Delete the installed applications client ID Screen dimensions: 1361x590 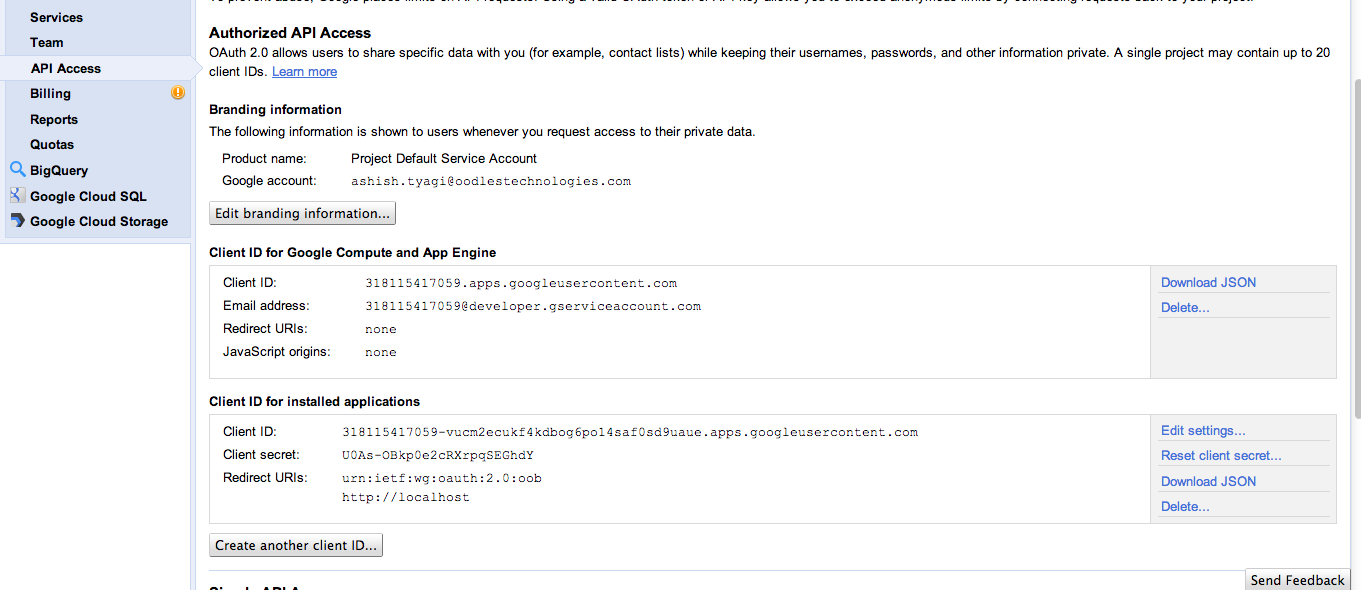point(1185,506)
